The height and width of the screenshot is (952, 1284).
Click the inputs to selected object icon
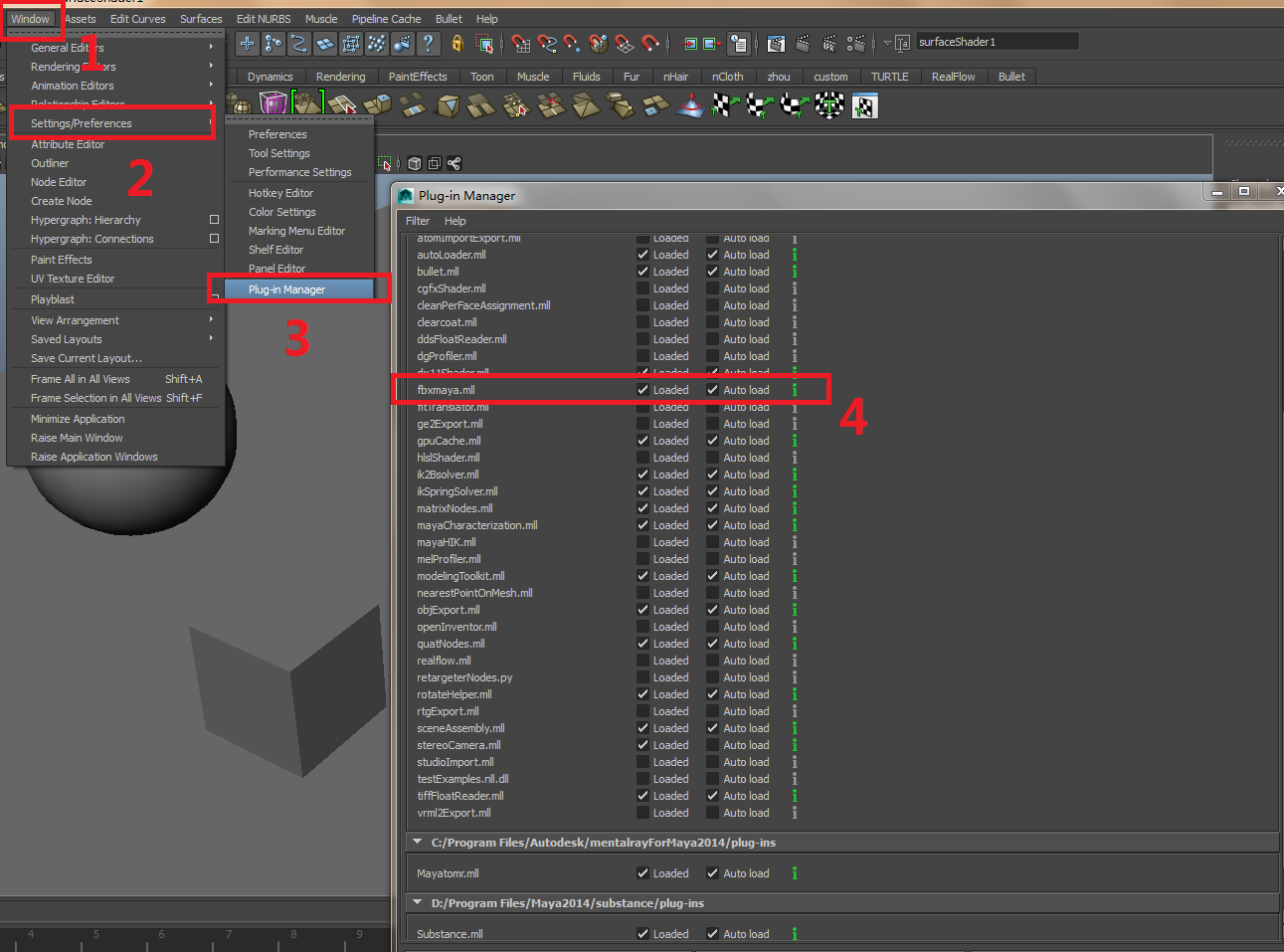coord(690,43)
